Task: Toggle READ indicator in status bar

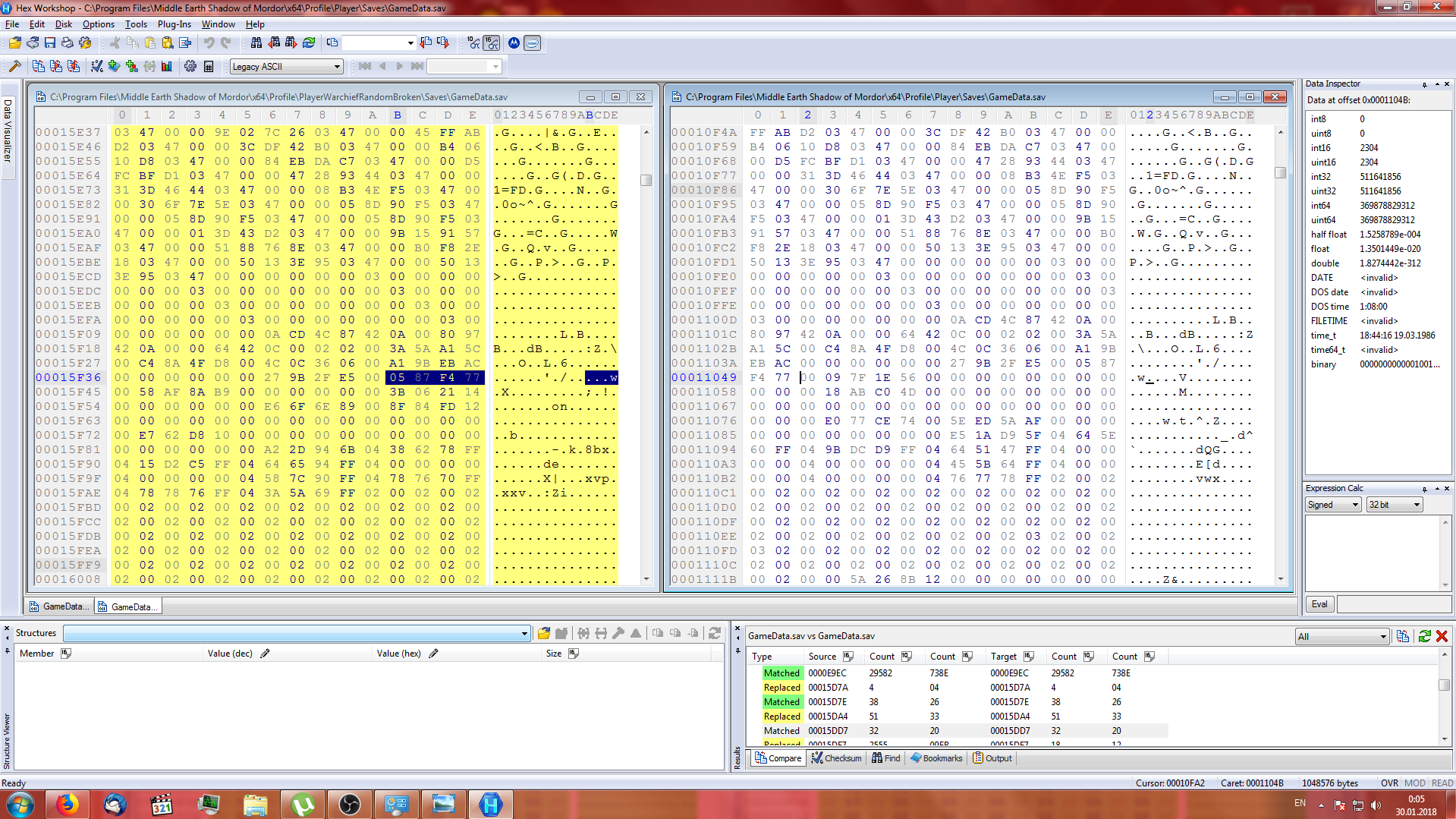Action: coord(1442,783)
